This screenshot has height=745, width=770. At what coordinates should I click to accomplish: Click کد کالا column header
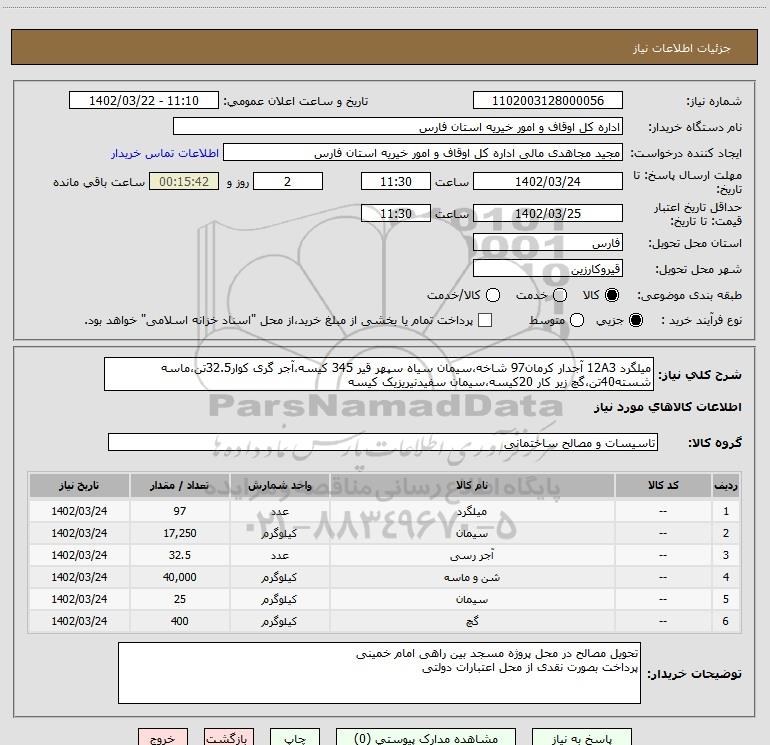[663, 485]
